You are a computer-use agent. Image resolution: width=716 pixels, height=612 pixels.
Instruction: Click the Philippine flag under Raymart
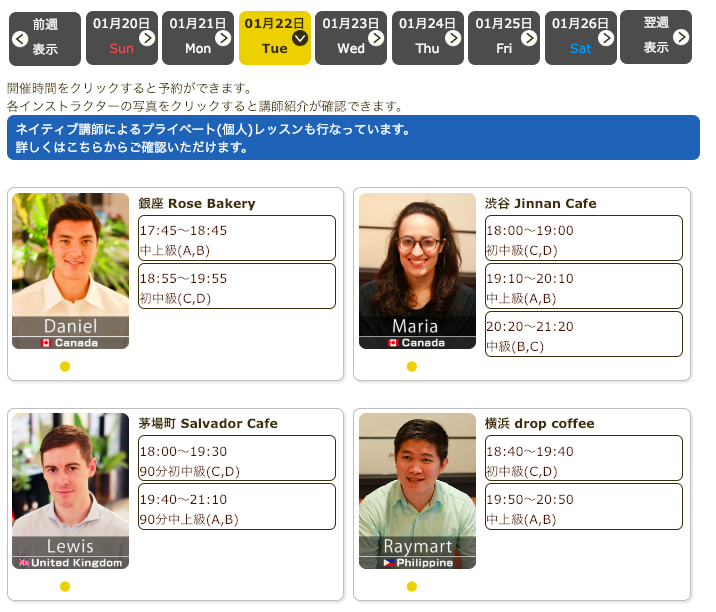click(x=389, y=563)
